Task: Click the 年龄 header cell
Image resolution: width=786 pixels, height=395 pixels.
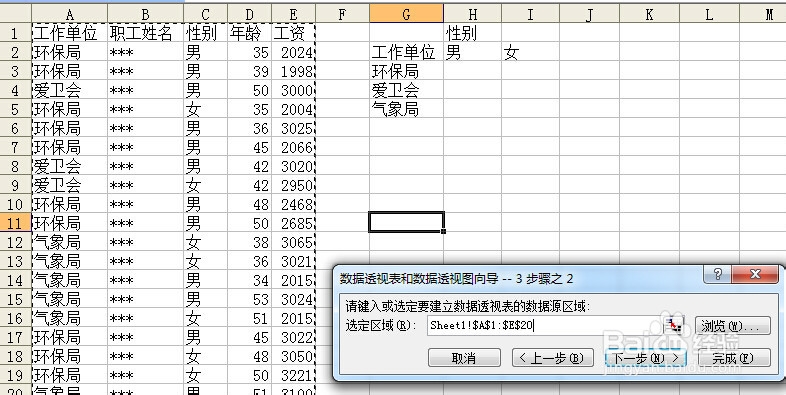Action: point(250,33)
